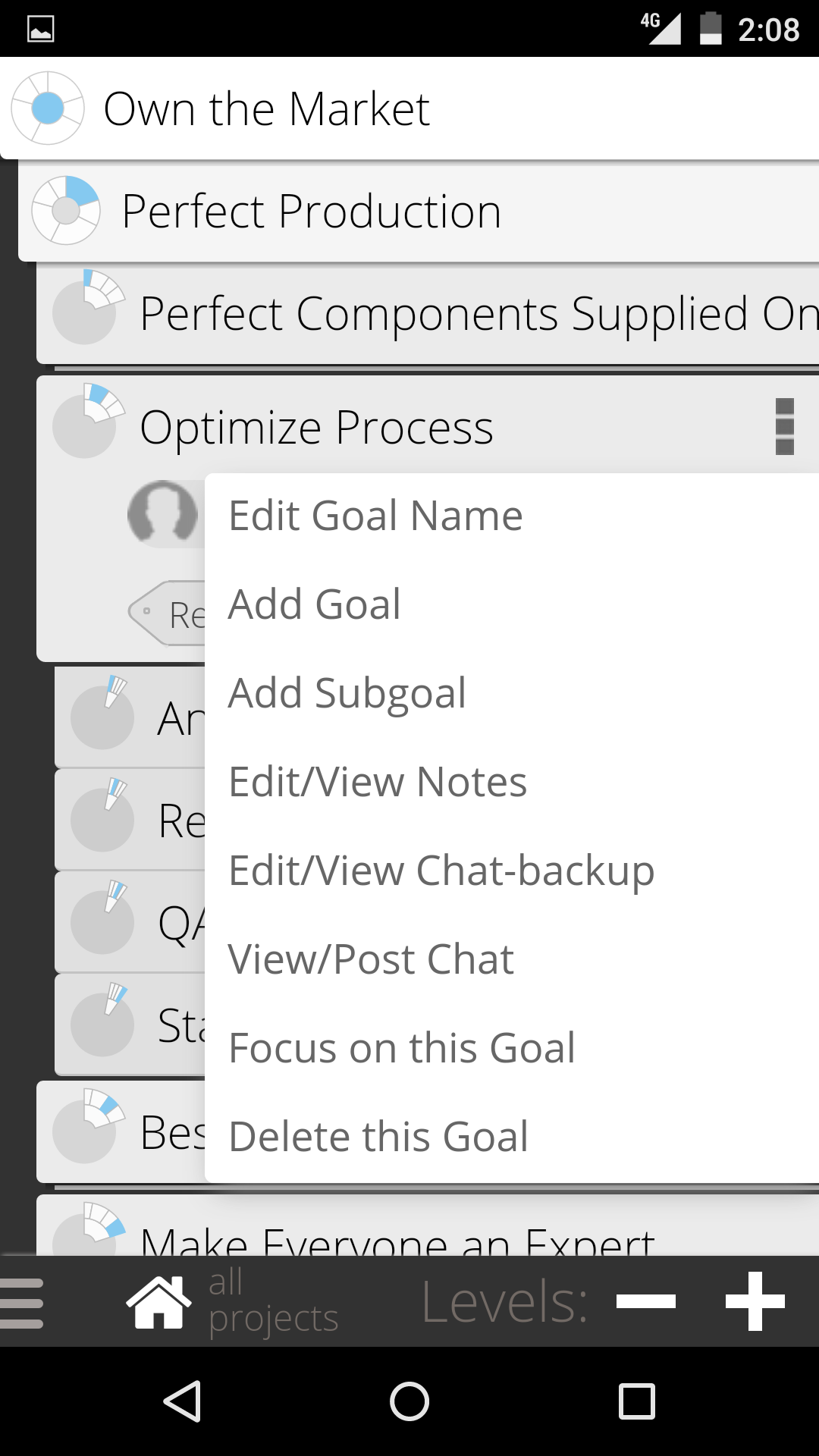Tap the Own the Market progress wheel icon
Image resolution: width=819 pixels, height=1456 pixels.
pos(47,108)
